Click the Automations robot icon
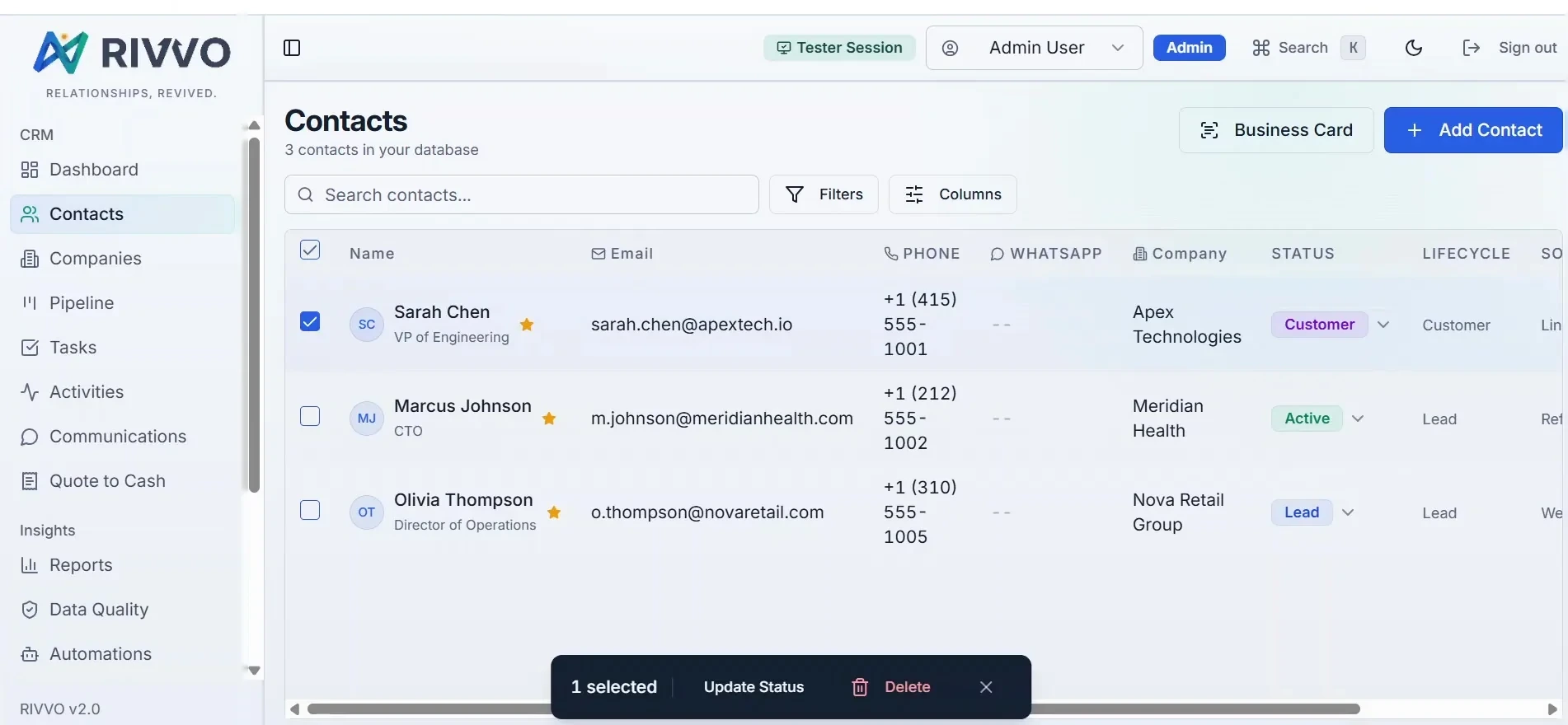Viewport: 1568px width, 725px height. 30,654
